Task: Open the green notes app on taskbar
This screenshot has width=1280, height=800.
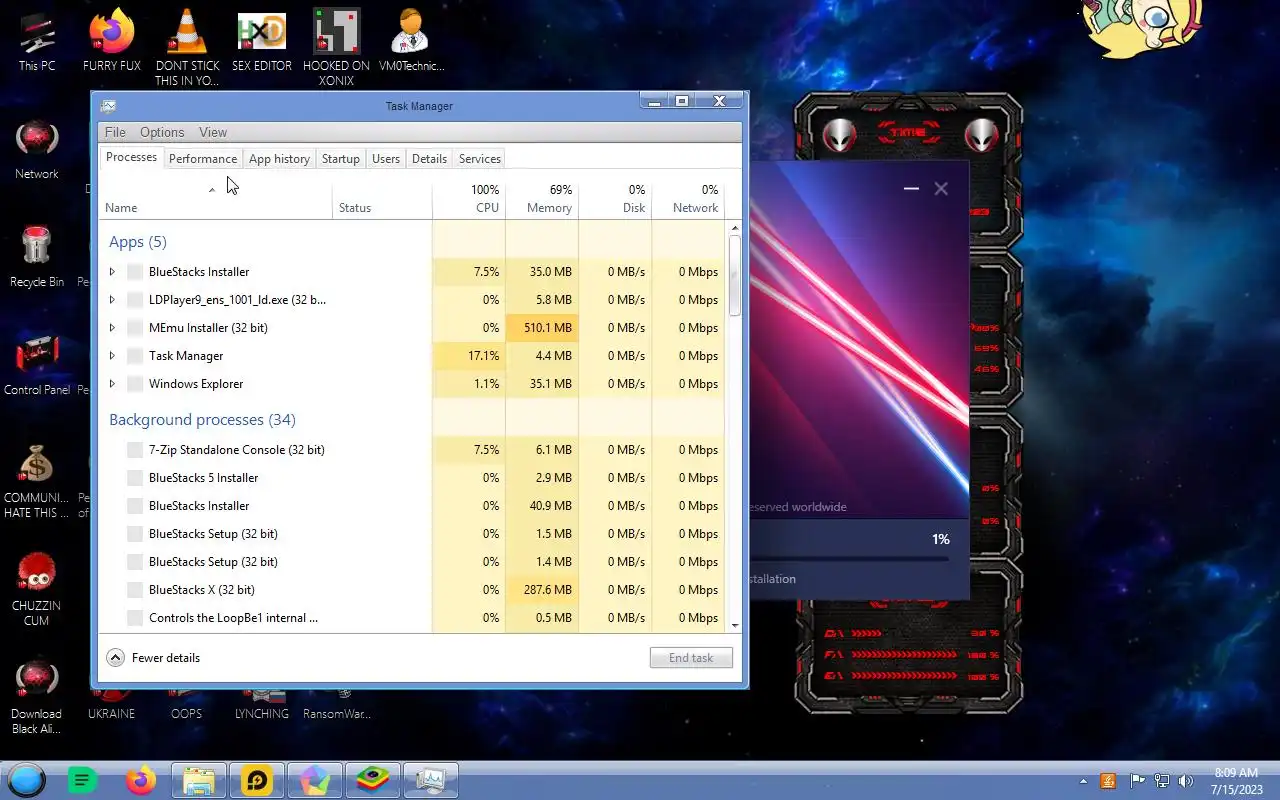Action: 82,780
